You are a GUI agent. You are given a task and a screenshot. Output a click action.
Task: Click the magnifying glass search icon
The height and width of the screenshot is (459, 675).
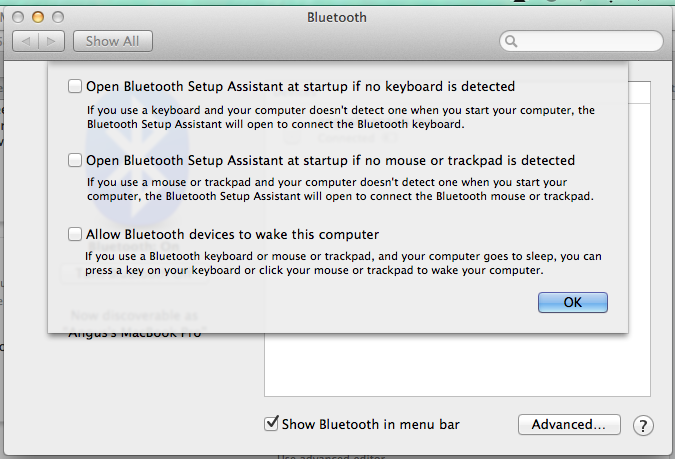(x=511, y=42)
